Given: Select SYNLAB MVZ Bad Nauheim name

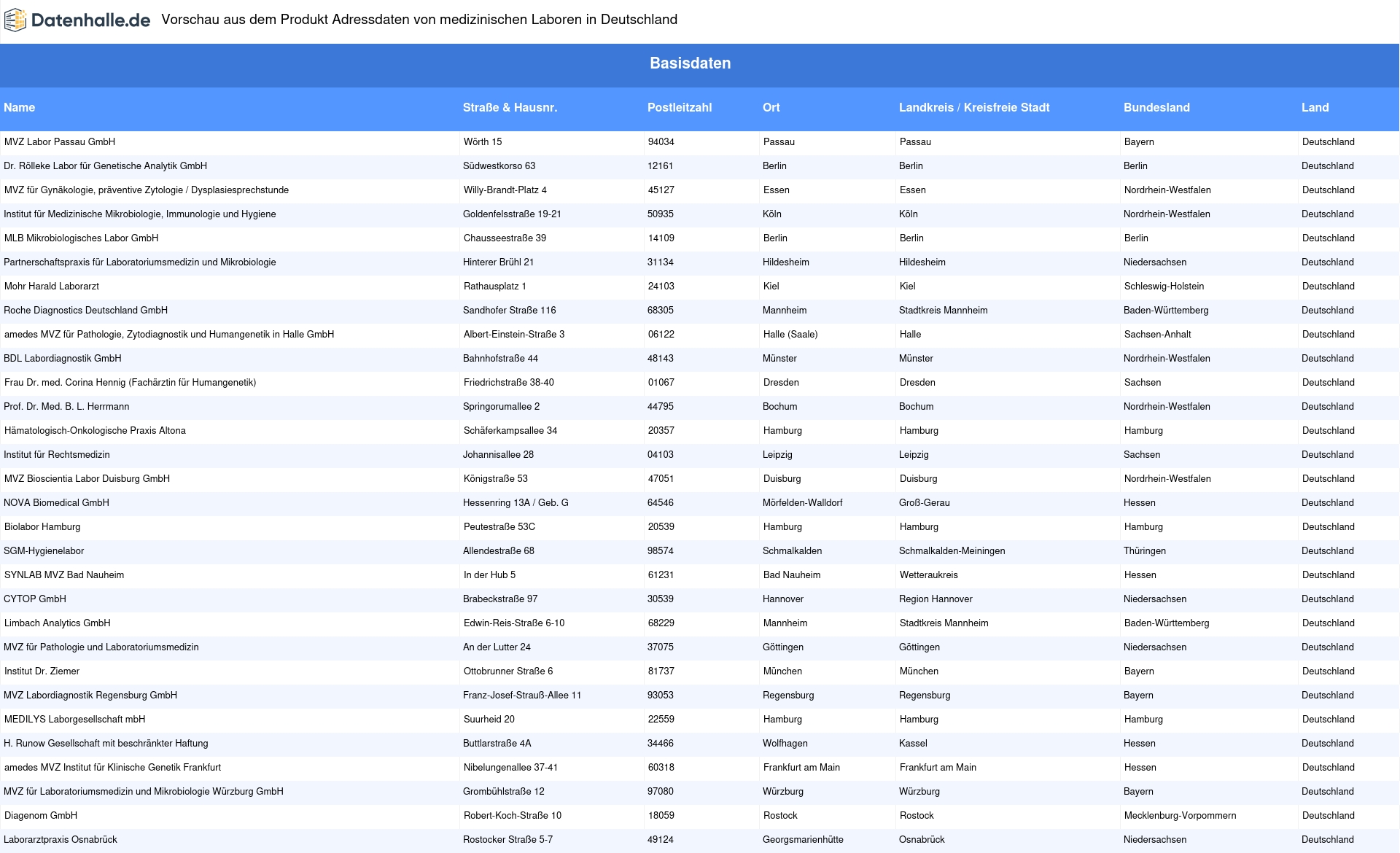Looking at the screenshot, I should tap(64, 575).
